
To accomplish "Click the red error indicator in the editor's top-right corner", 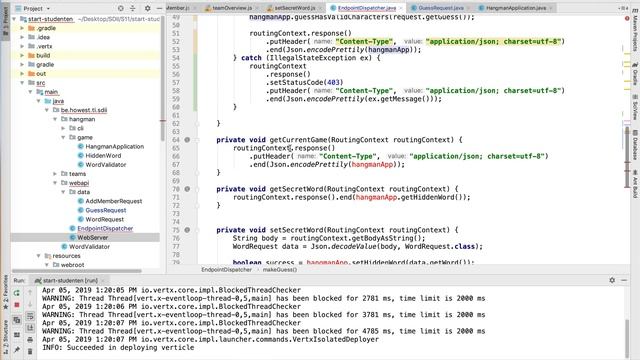I will [x=627, y=18].
